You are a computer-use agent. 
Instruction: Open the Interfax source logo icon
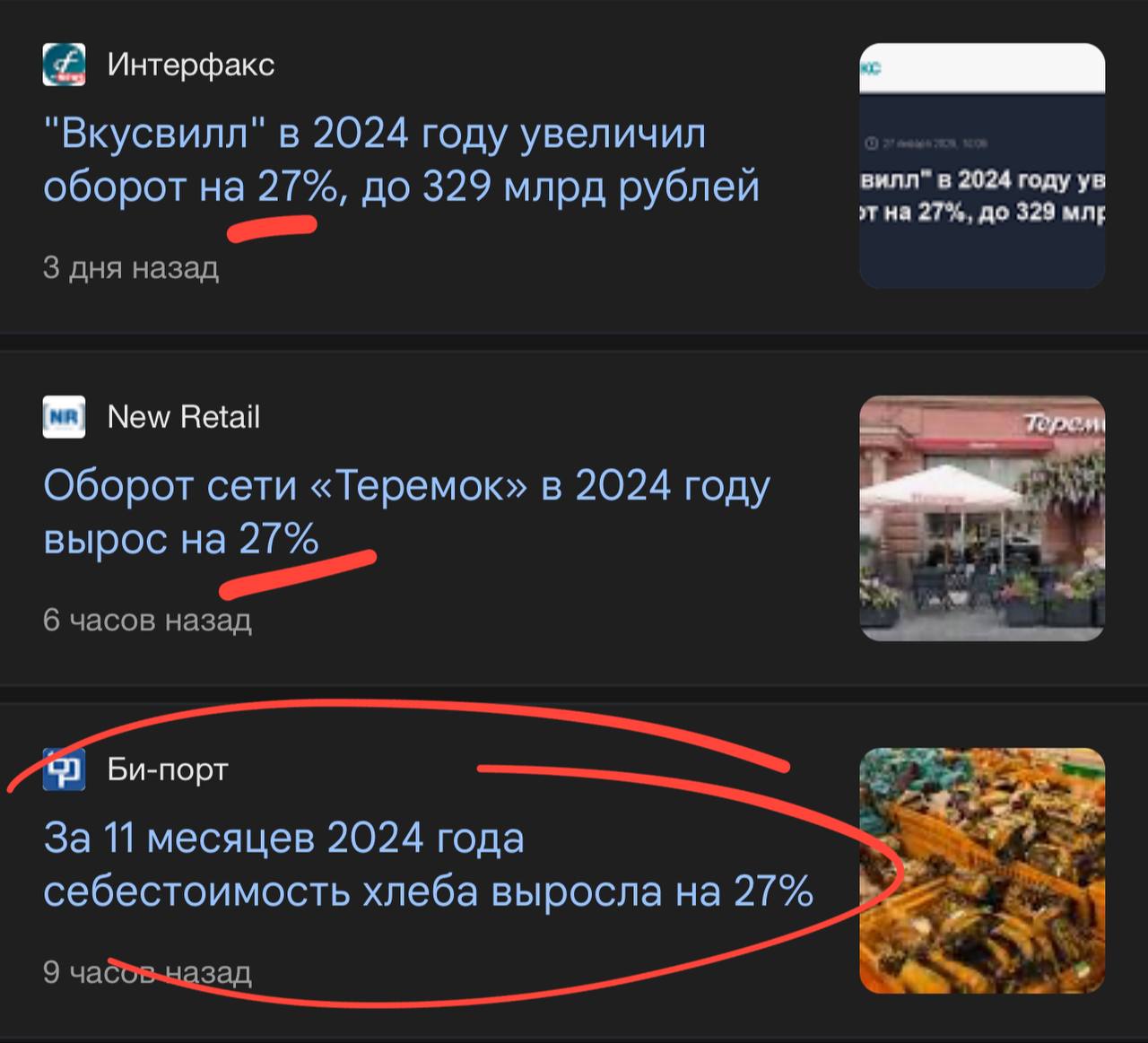(64, 65)
